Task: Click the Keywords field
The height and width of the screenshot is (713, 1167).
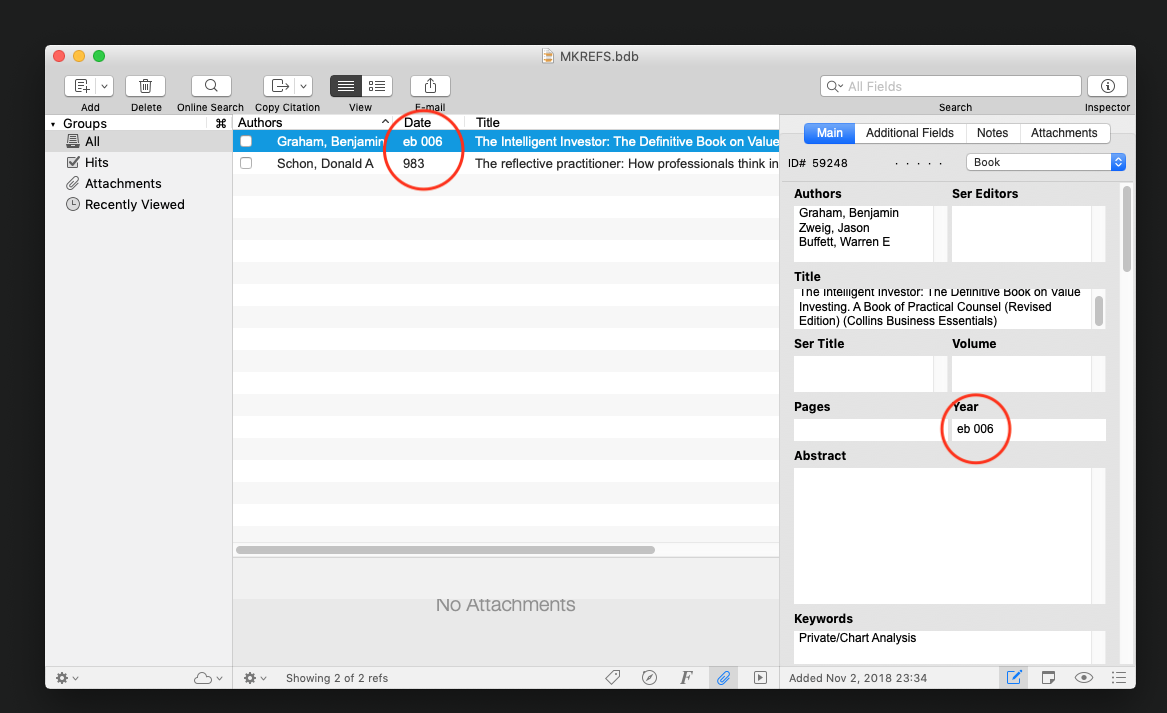Action: (x=942, y=647)
